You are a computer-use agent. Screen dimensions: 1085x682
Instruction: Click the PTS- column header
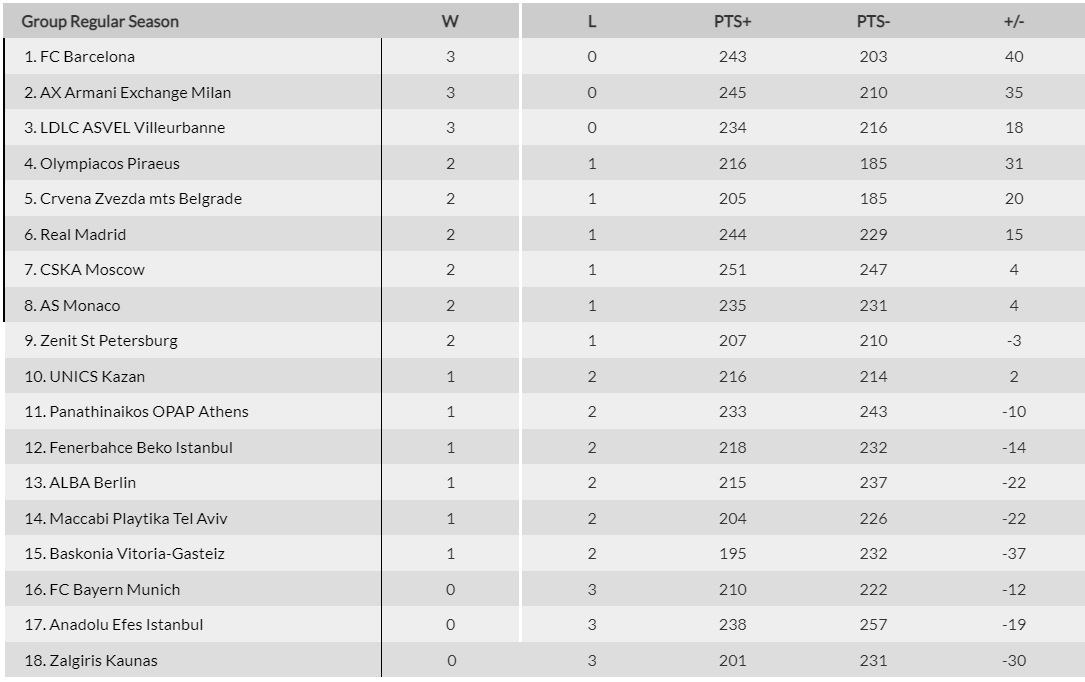point(873,21)
